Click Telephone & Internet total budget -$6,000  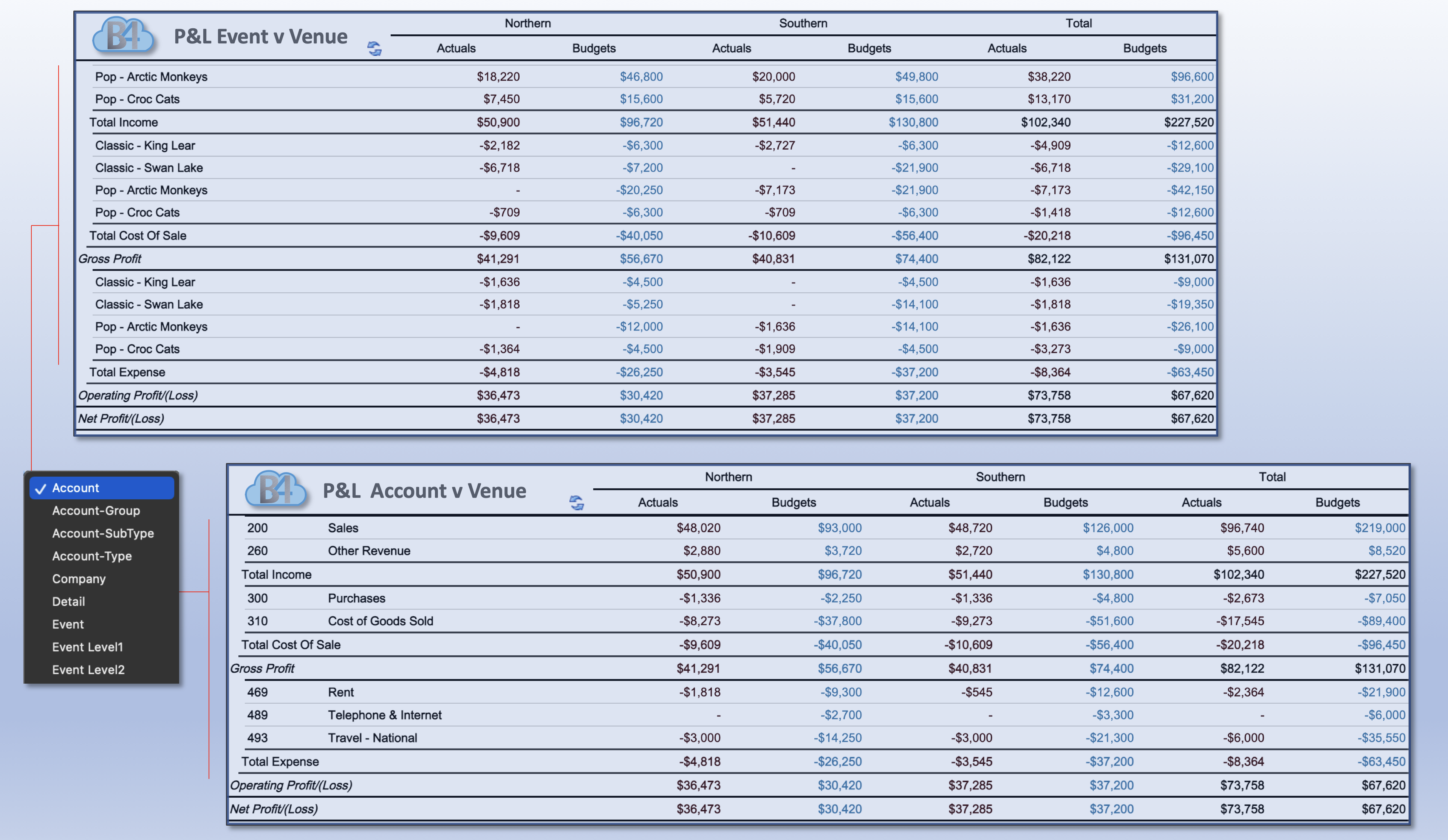1385,715
